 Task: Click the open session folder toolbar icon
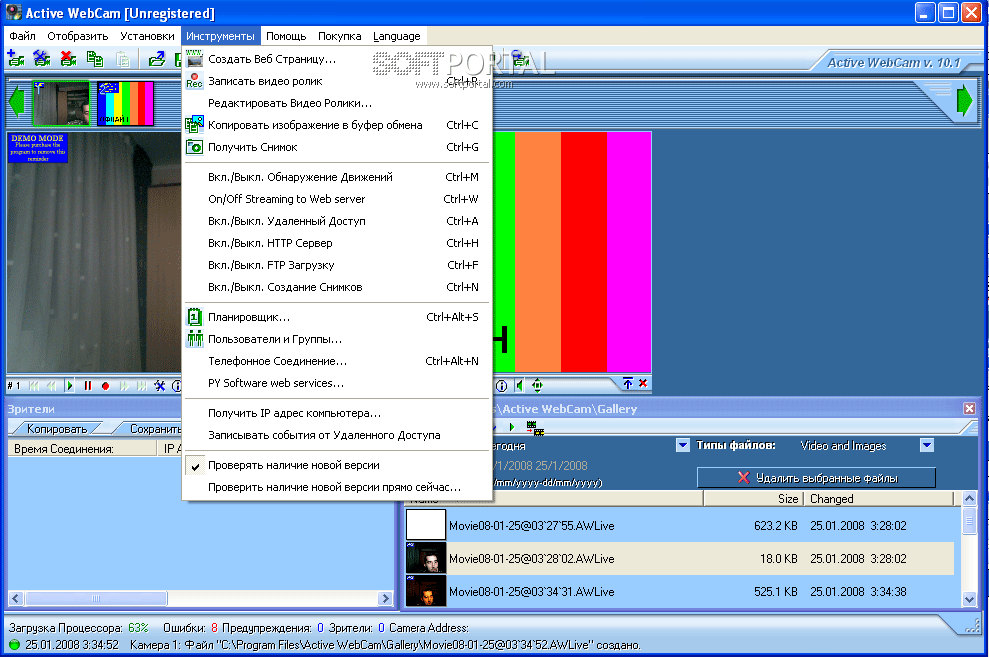(156, 59)
